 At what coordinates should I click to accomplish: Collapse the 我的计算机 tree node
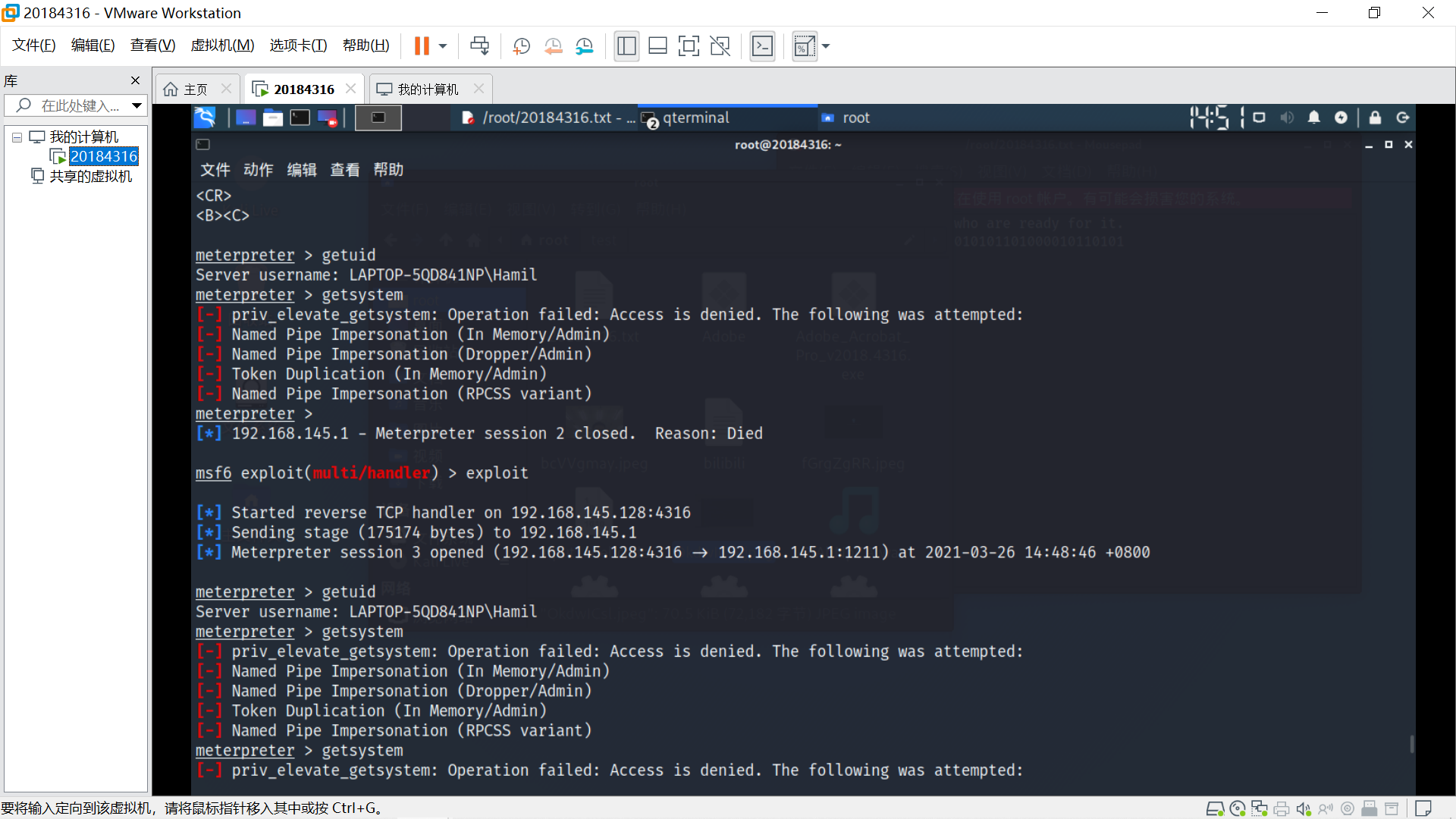(x=17, y=137)
